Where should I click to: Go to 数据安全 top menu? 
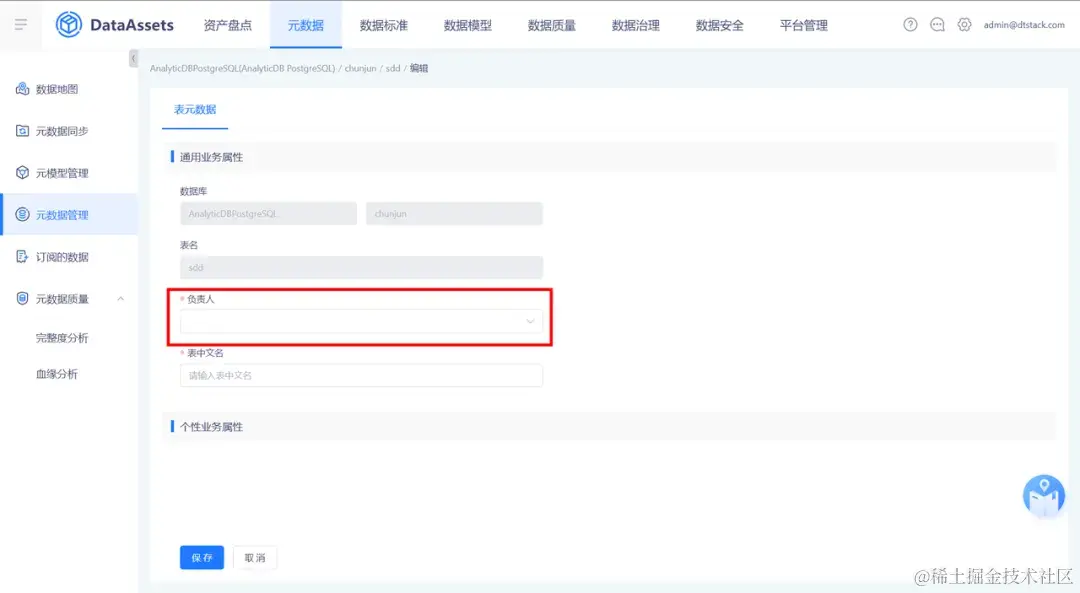pos(720,25)
